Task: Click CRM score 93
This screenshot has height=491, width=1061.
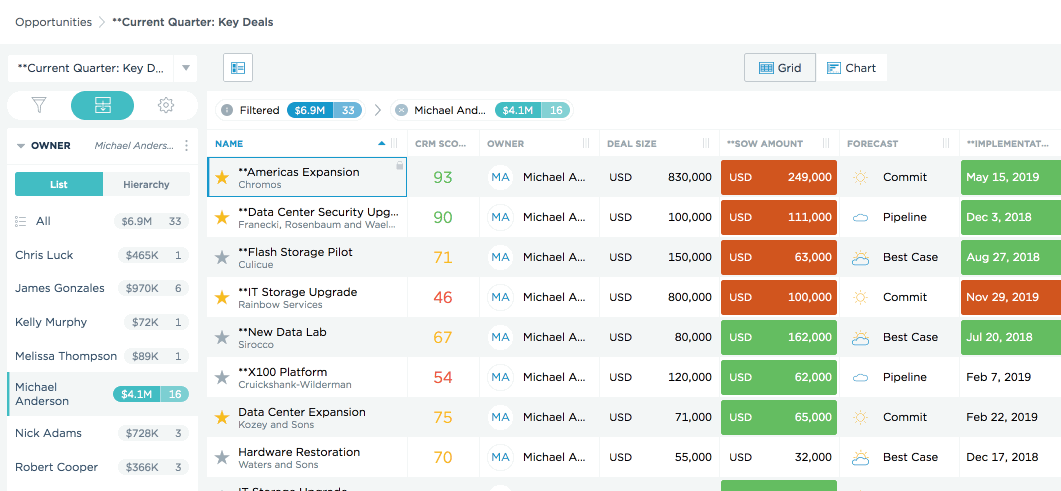Action: [443, 177]
